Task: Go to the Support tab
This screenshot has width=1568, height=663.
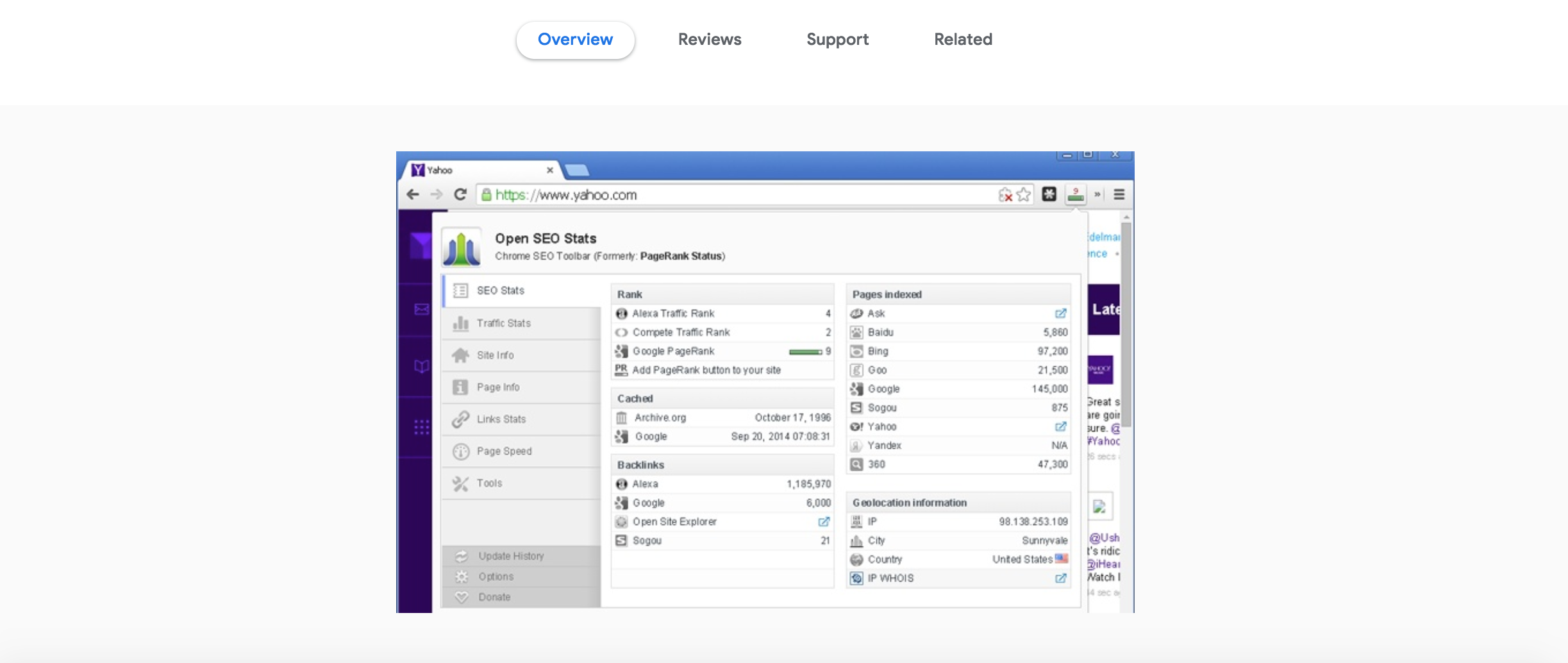Action: 837,40
